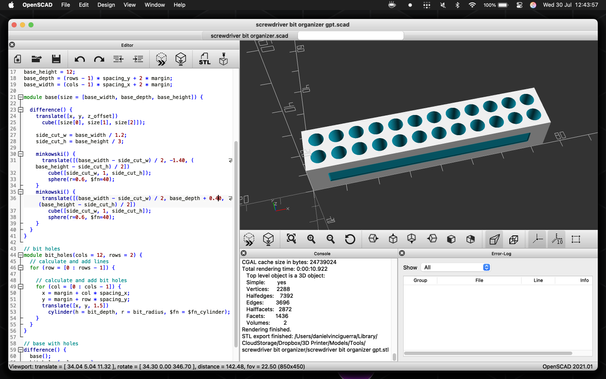Toggle Perspective projection view button

click(494, 239)
